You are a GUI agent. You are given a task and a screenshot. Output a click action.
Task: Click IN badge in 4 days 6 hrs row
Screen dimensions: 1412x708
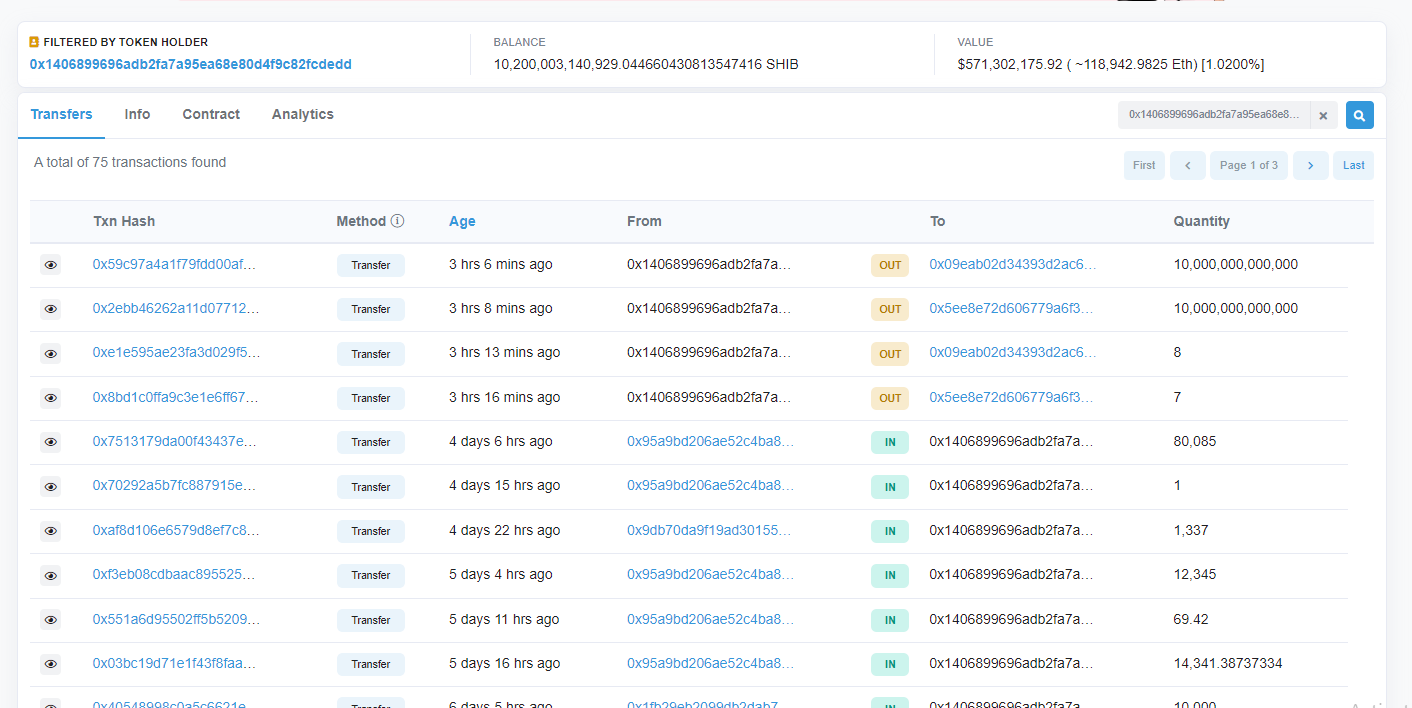pyautogui.click(x=890, y=442)
